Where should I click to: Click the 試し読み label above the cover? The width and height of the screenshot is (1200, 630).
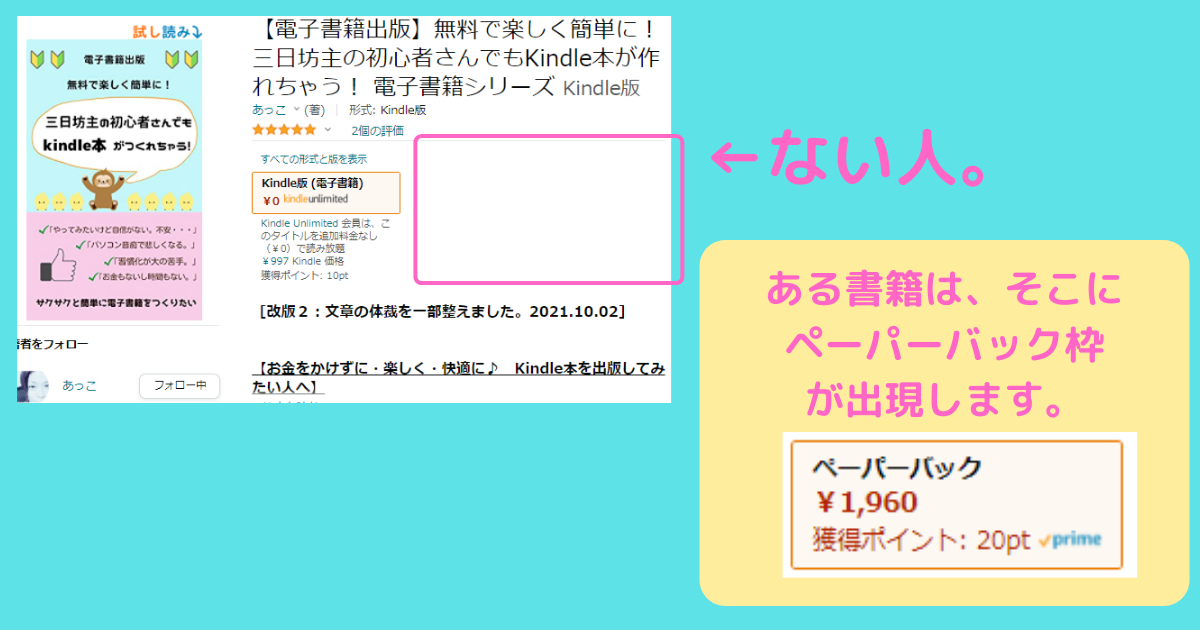click(169, 30)
